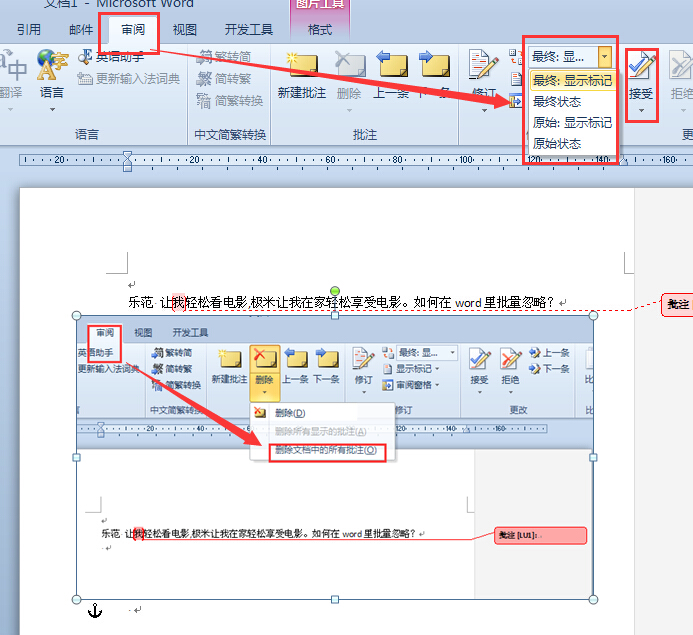693x635 pixels.
Task: Collapse the display-for-review dropdown arrow
Action: click(605, 57)
